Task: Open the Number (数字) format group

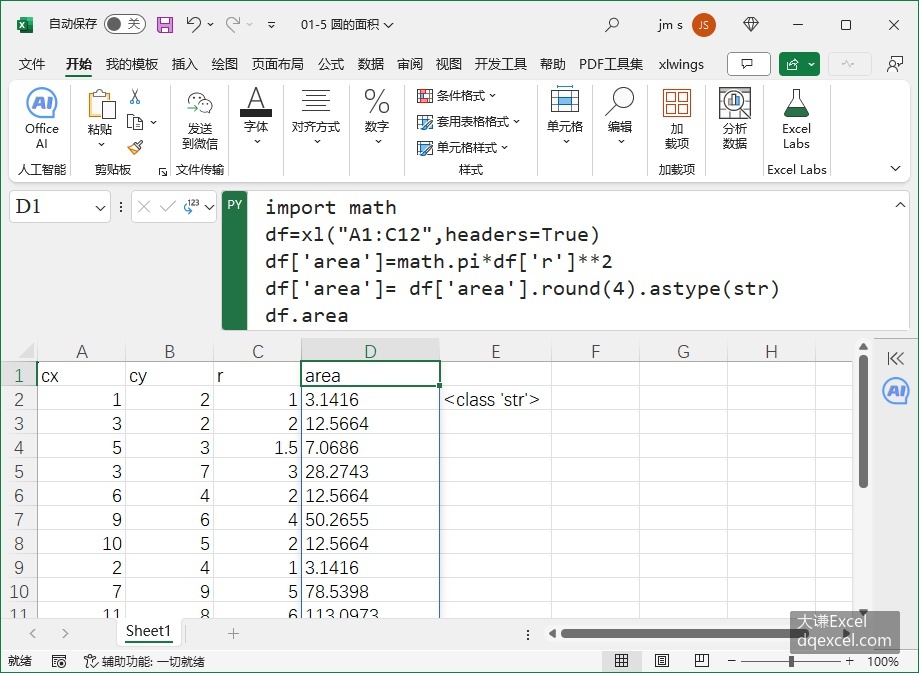Action: [377, 117]
